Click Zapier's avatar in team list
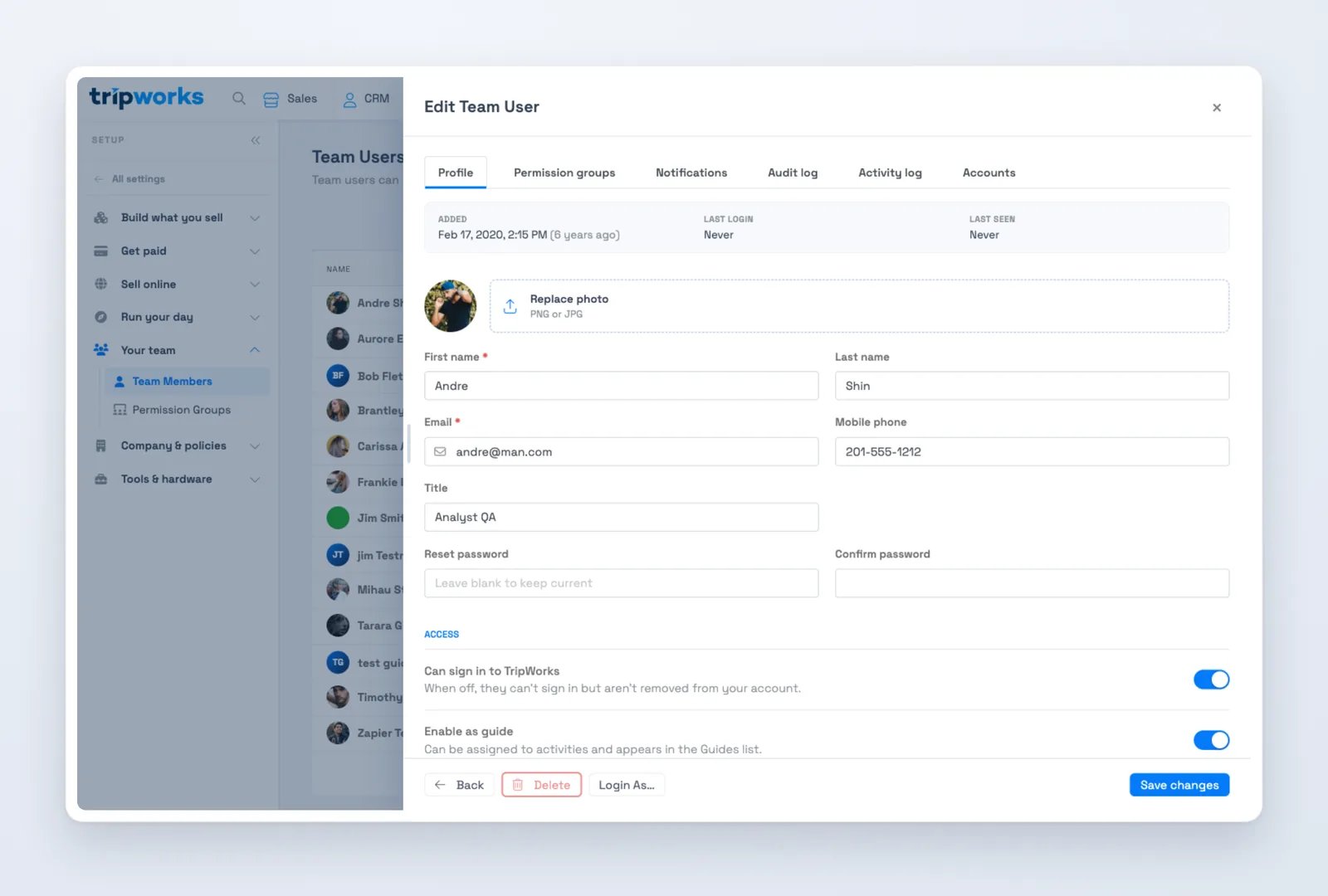Image resolution: width=1328 pixels, height=896 pixels. click(338, 733)
